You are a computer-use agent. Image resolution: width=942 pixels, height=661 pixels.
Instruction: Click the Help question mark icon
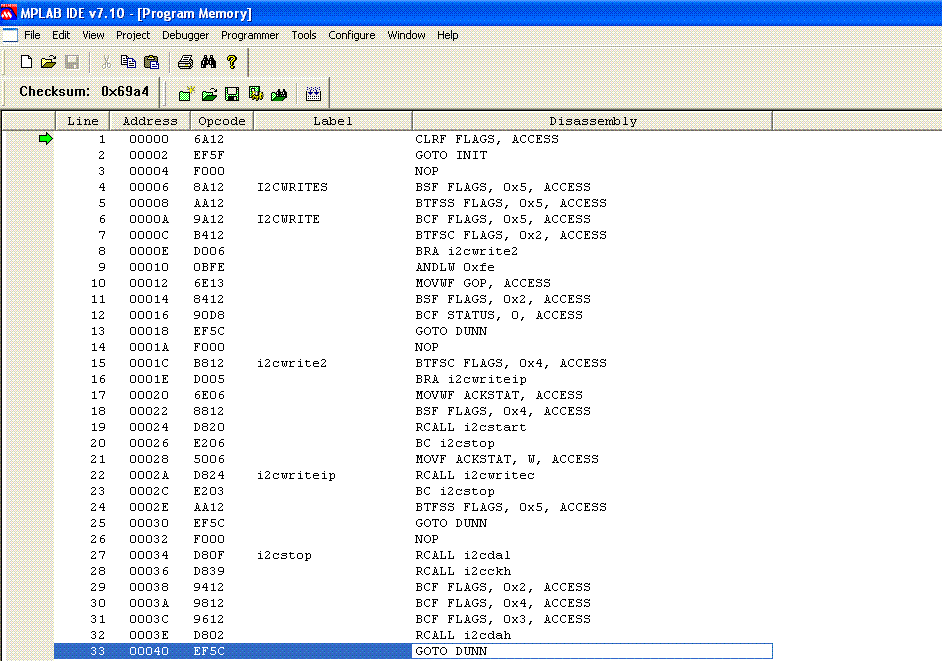point(232,62)
